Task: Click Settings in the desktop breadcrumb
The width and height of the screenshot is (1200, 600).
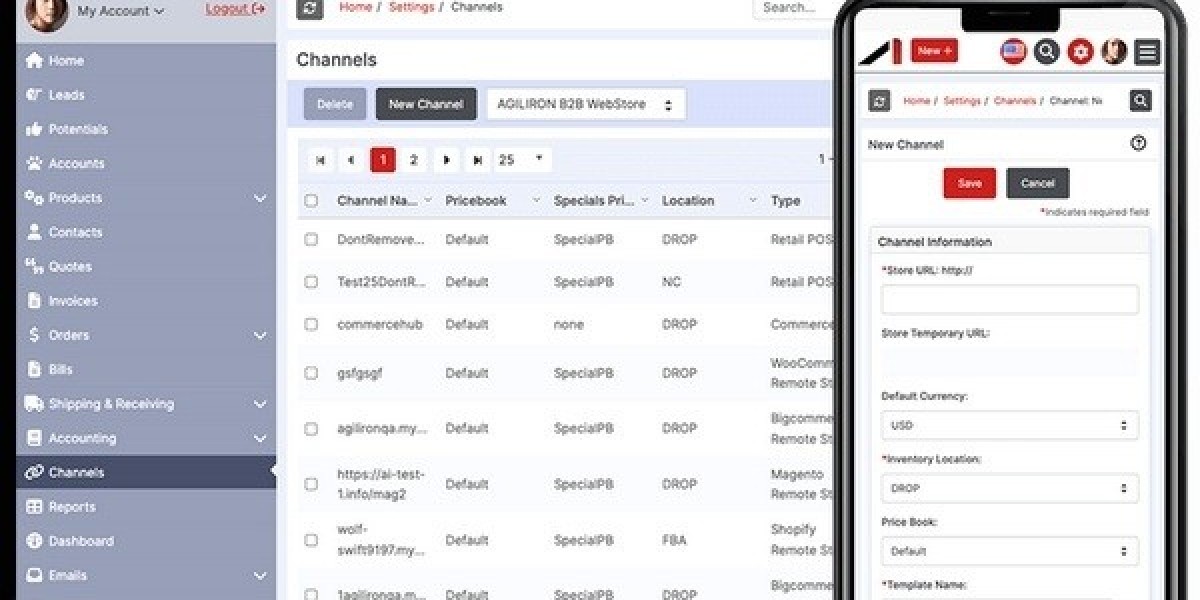Action: tap(412, 7)
